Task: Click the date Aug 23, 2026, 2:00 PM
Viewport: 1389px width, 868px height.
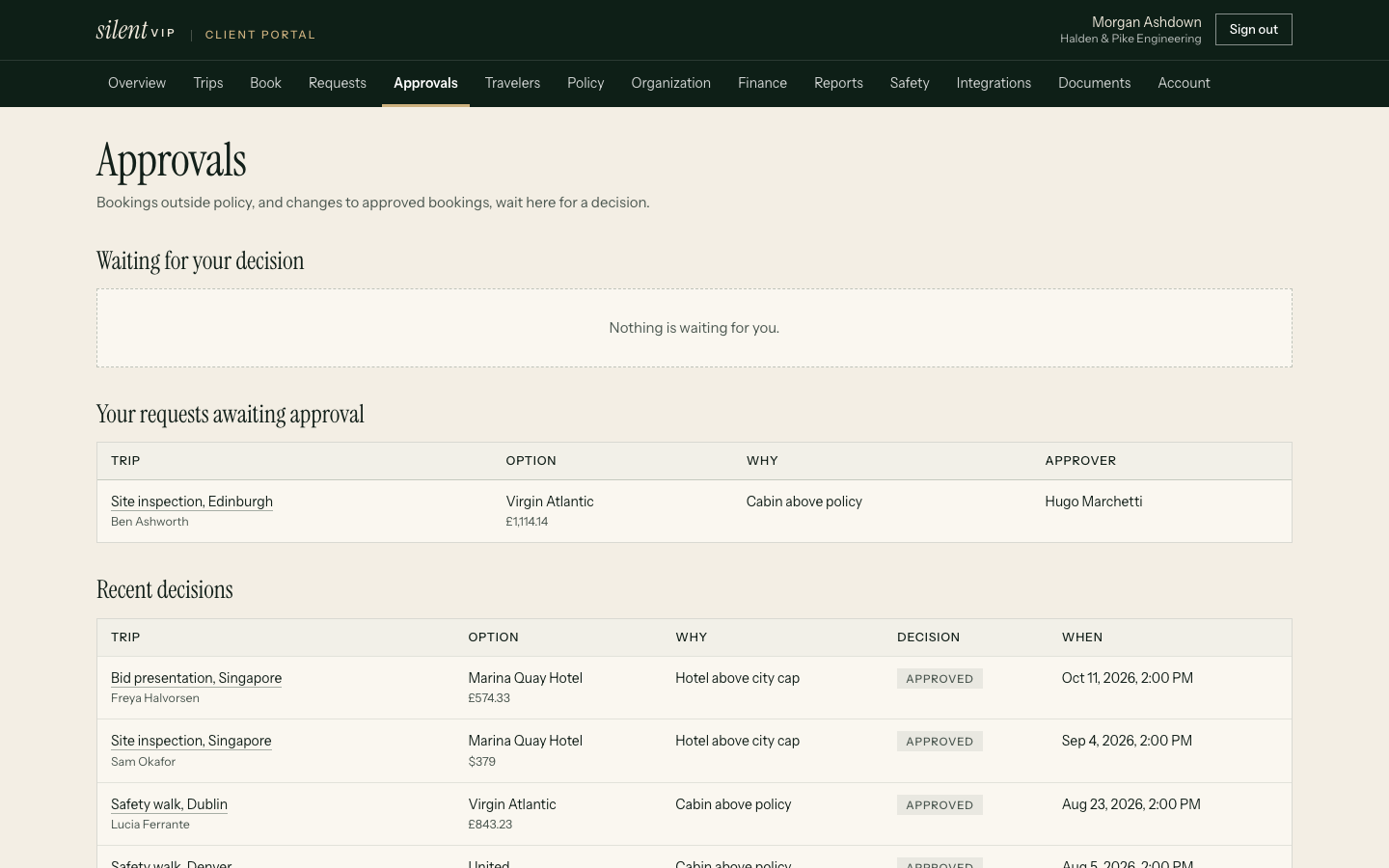Action: tap(1130, 804)
